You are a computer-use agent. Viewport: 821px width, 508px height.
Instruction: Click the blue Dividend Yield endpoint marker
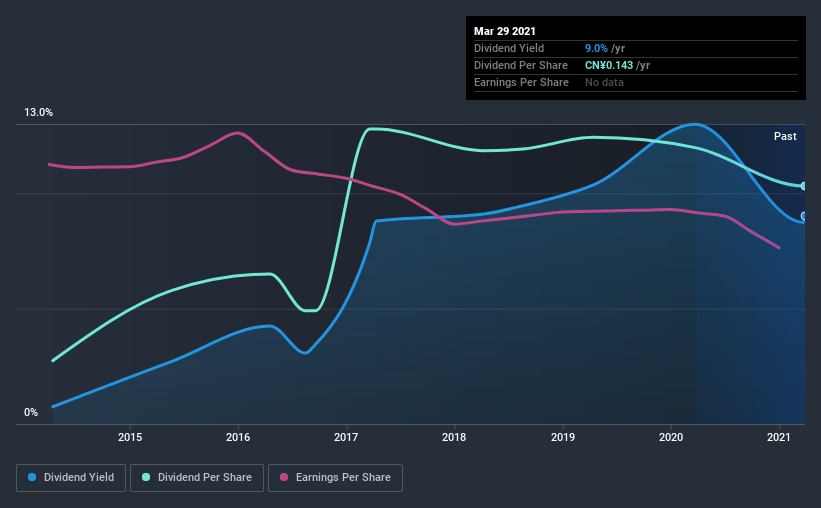pyautogui.click(x=803, y=216)
